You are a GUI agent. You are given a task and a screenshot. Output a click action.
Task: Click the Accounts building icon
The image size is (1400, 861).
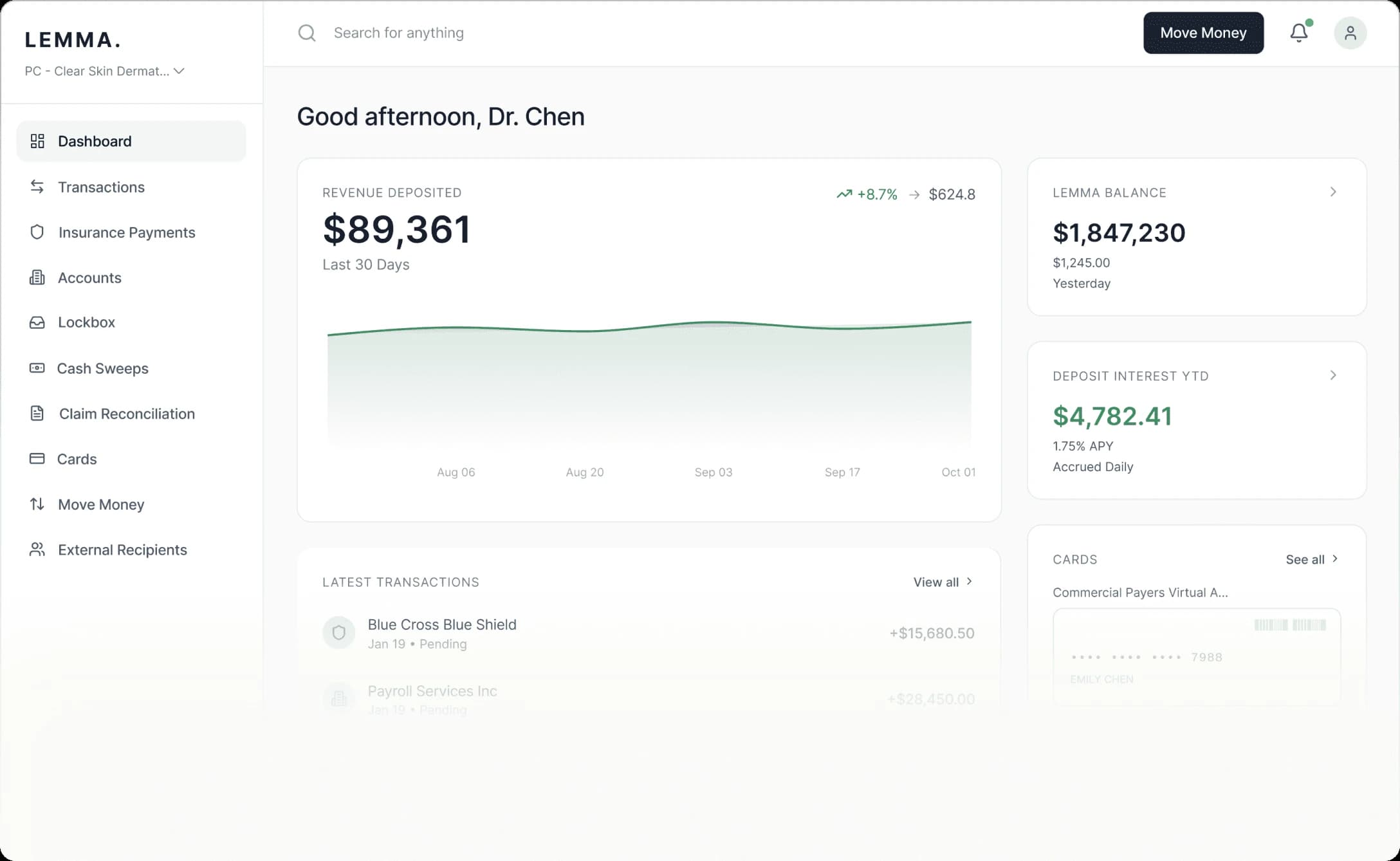(37, 277)
